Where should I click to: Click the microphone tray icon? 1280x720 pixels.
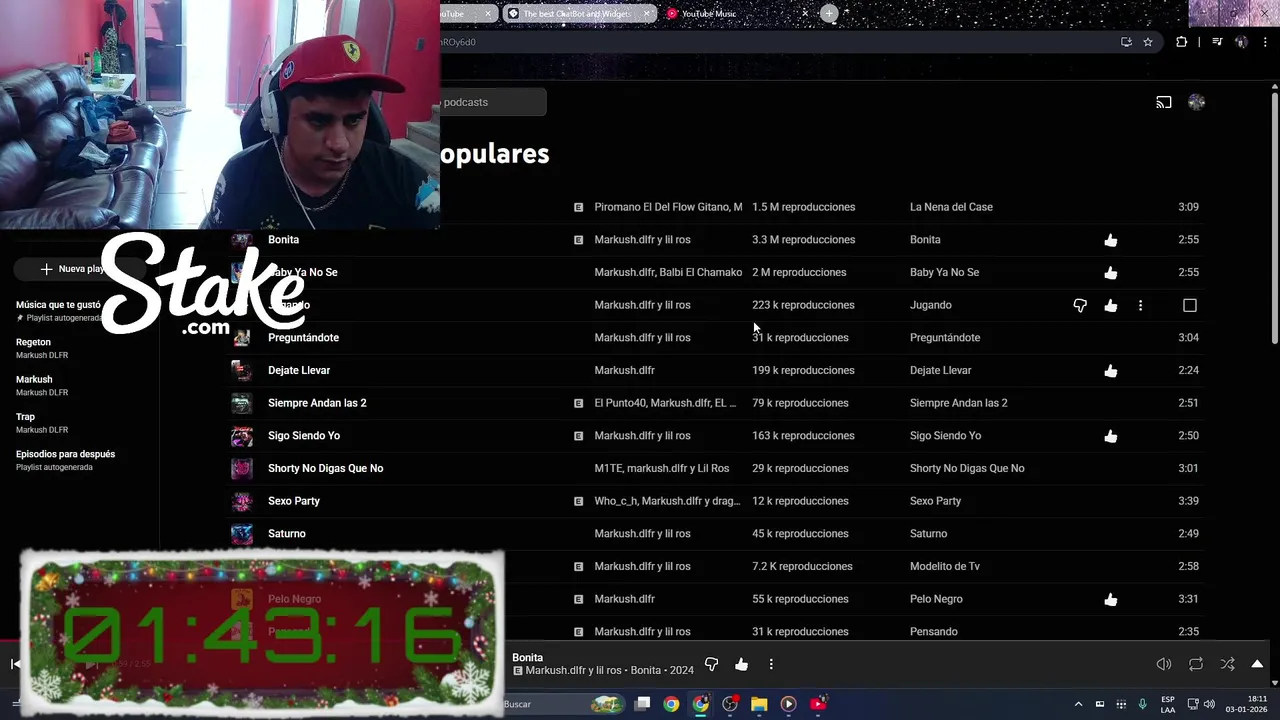(x=1142, y=704)
